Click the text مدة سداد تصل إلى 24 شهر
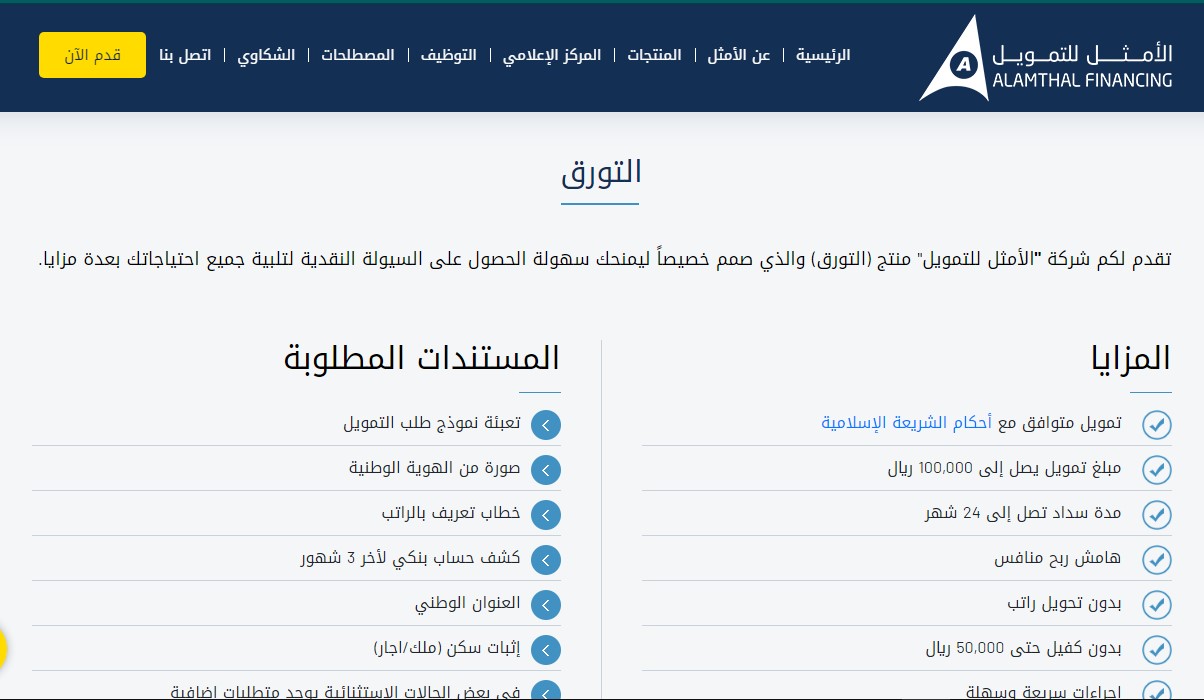Image resolution: width=1204 pixels, height=700 pixels. point(1023,513)
